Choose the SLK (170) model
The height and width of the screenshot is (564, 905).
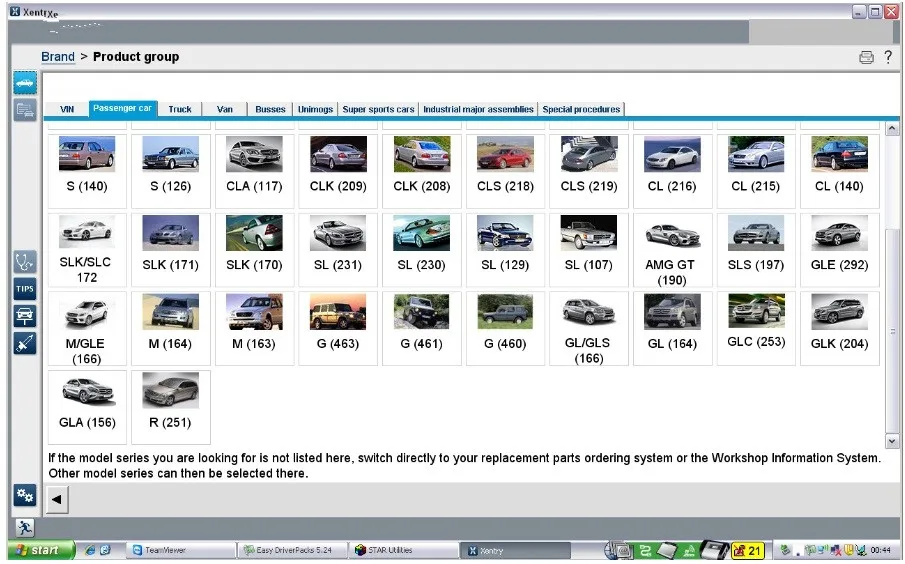pyautogui.click(x=255, y=250)
